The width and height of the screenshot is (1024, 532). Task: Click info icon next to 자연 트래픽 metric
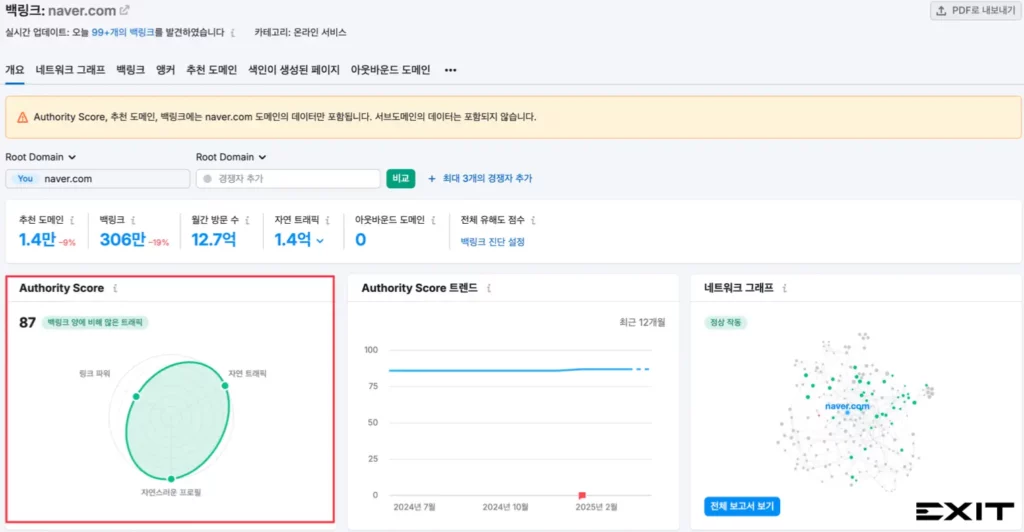tap(328, 221)
